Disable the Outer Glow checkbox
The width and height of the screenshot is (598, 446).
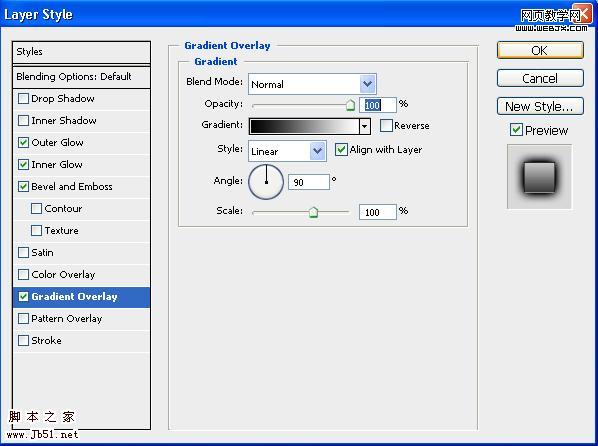(23, 142)
